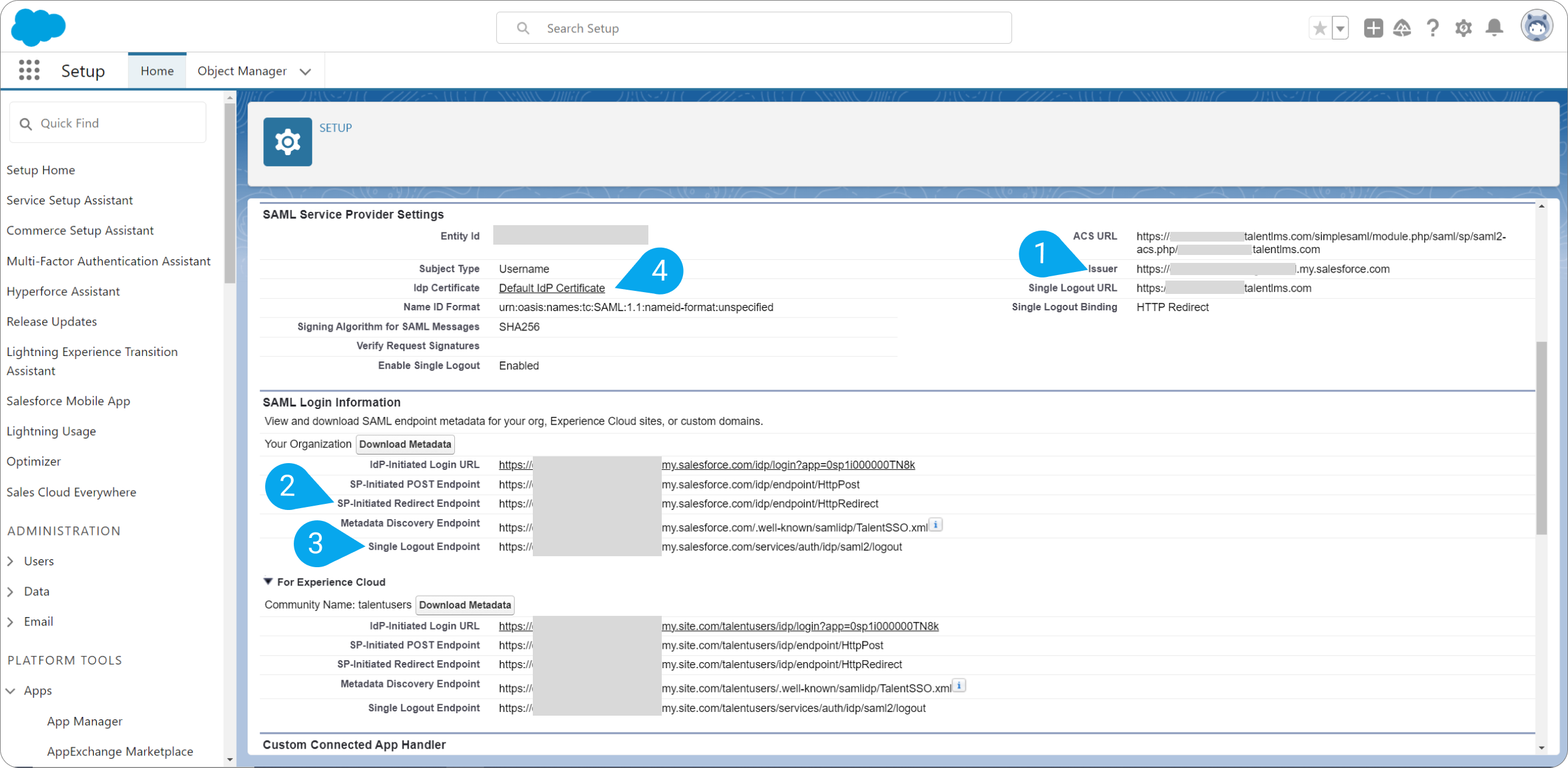The height and width of the screenshot is (768, 1568).
Task: Open the Setup gear icon in header
Action: tap(1463, 28)
